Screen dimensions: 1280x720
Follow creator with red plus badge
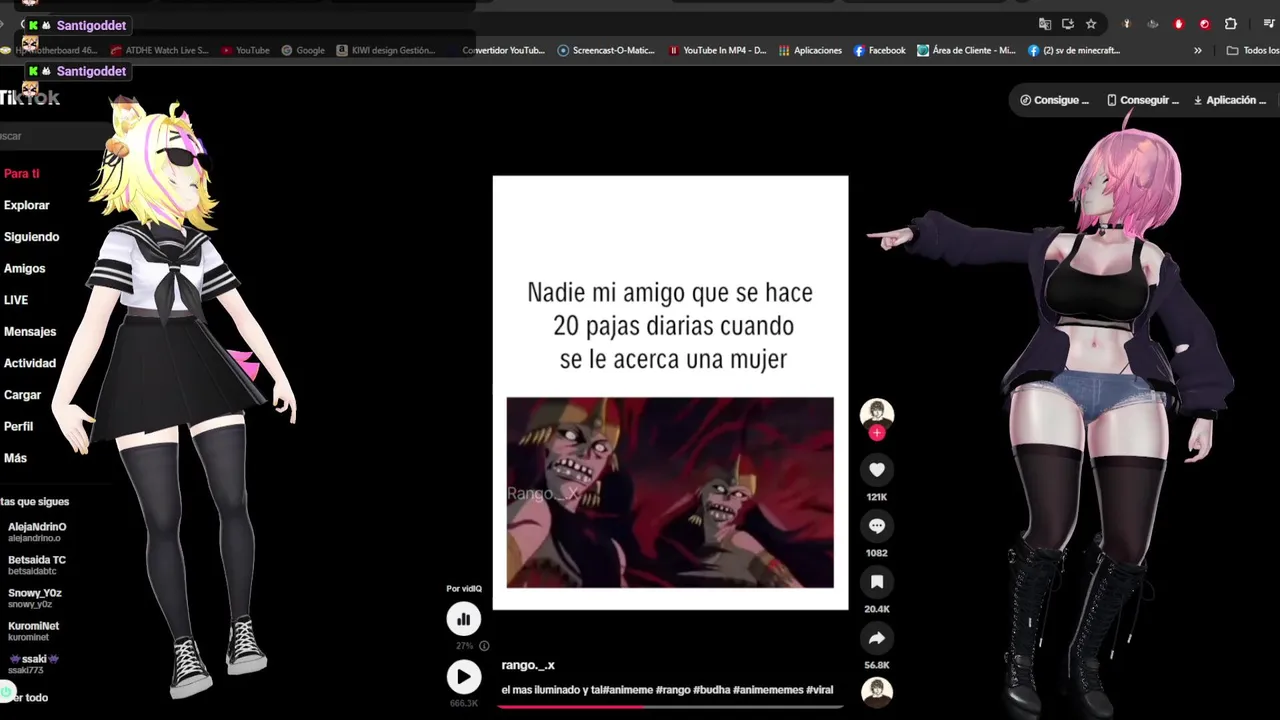click(877, 433)
